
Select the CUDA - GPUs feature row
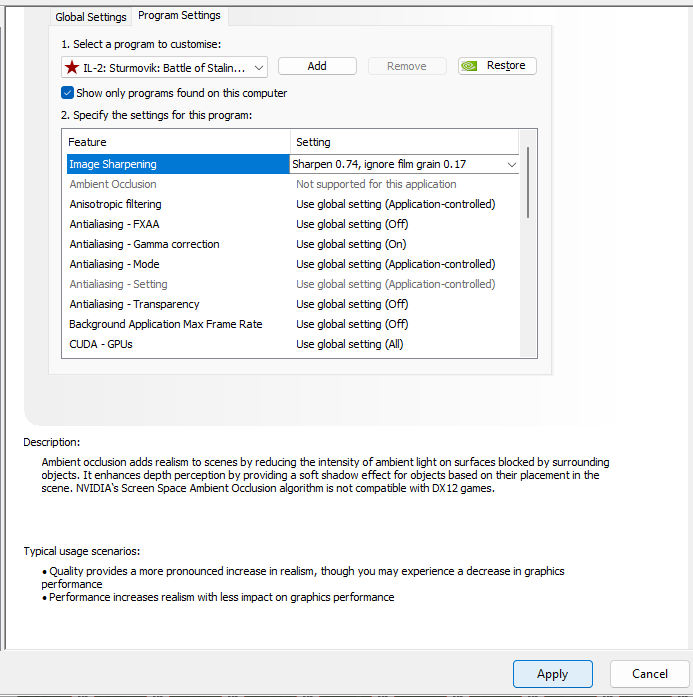(x=101, y=344)
